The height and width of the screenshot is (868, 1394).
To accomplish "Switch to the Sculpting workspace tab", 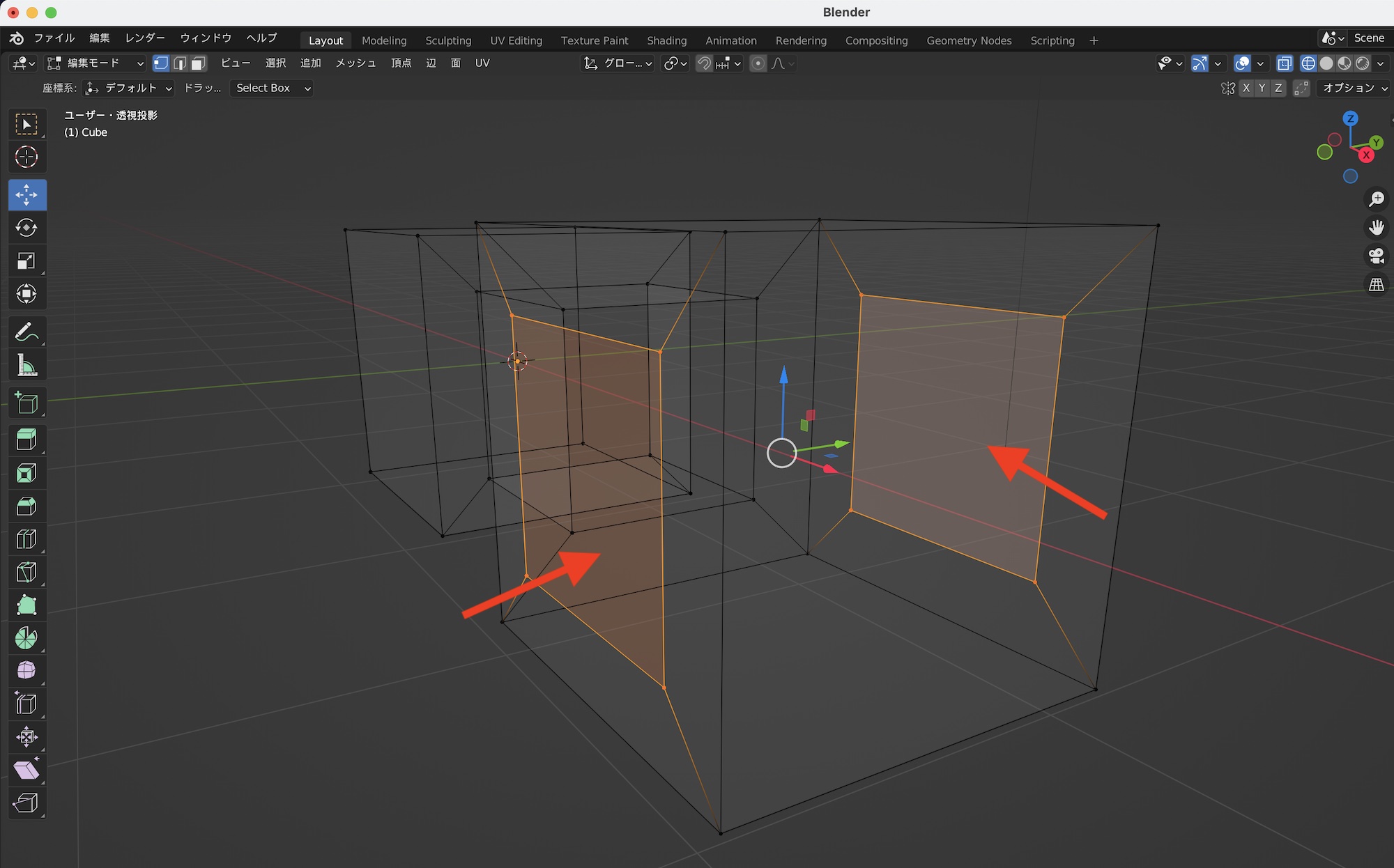I will (x=448, y=40).
